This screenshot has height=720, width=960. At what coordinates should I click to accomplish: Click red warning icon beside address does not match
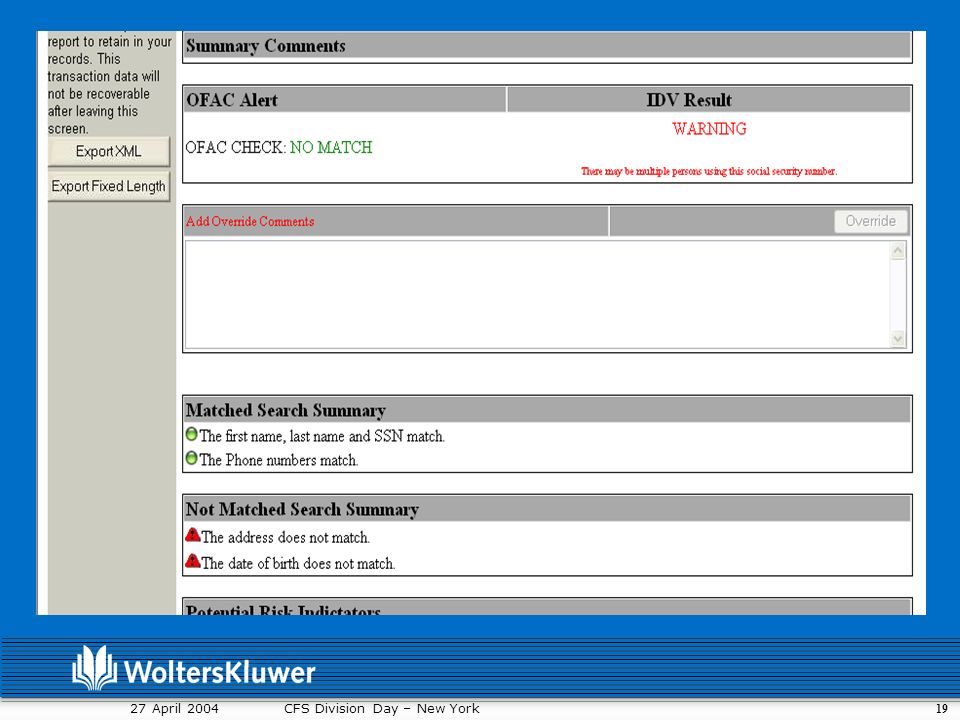193,535
